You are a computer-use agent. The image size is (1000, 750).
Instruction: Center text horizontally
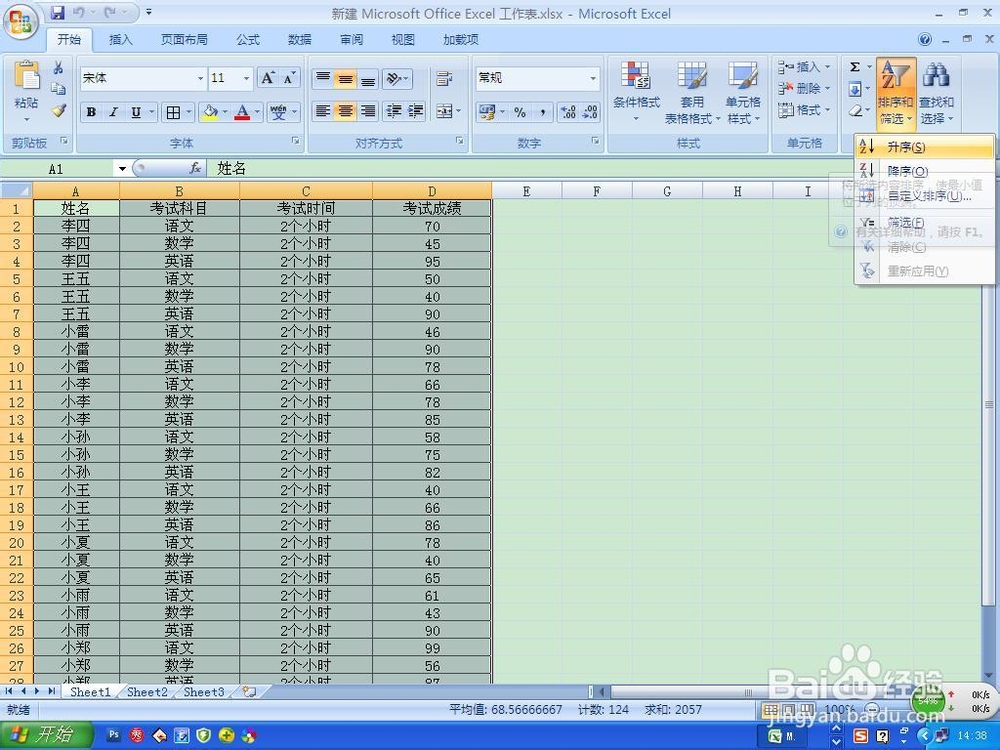[345, 112]
